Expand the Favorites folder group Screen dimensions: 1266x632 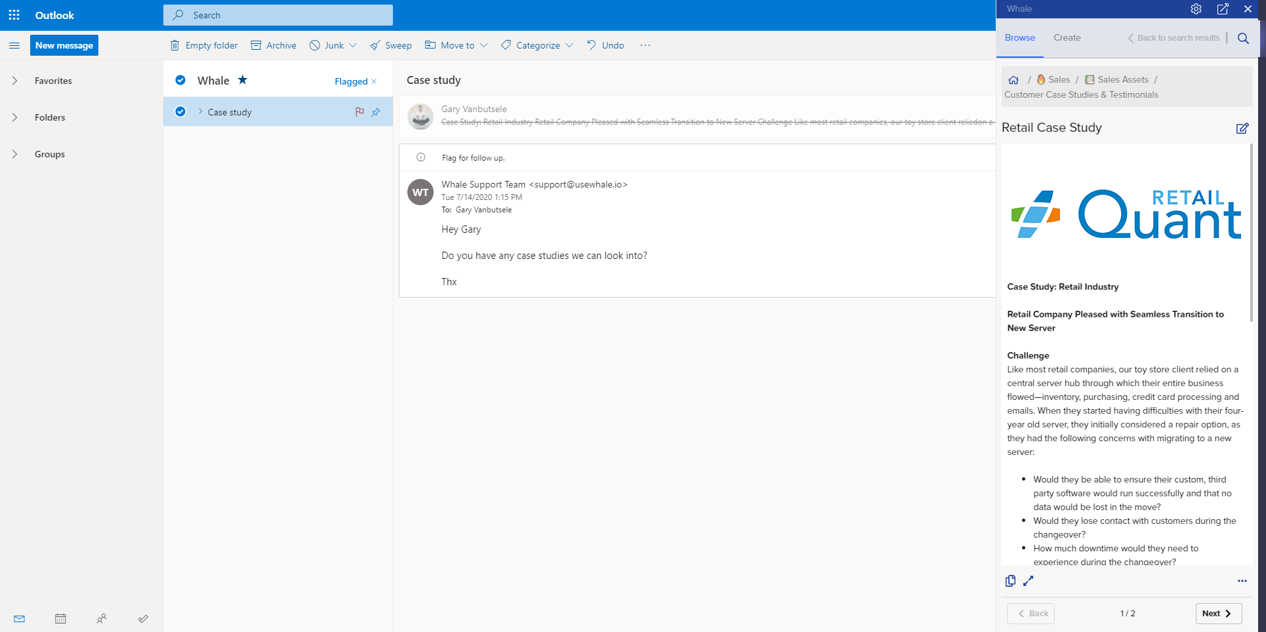[x=15, y=81]
